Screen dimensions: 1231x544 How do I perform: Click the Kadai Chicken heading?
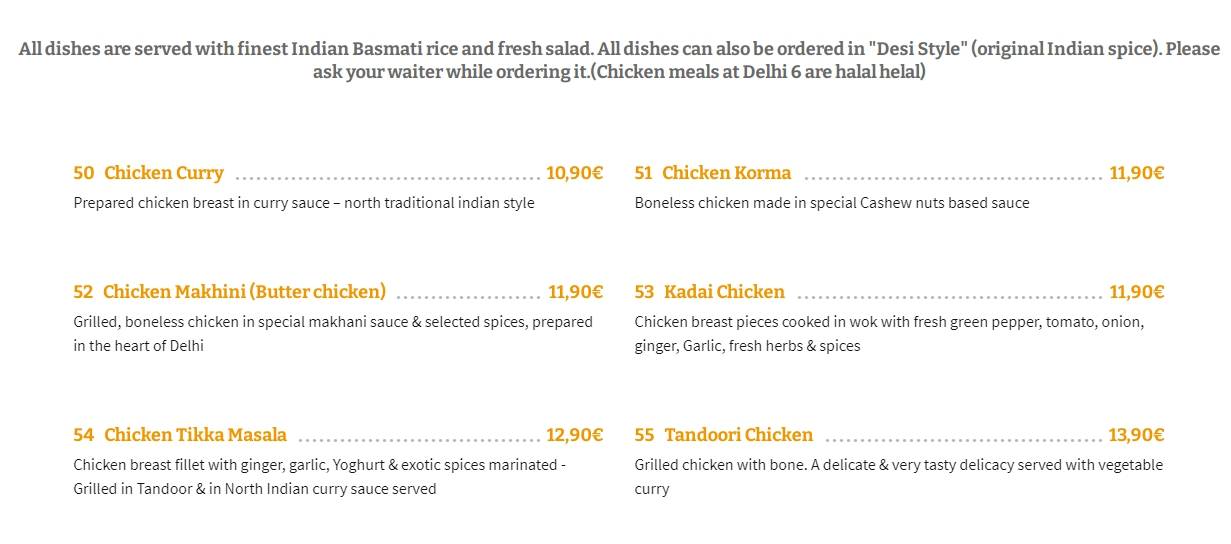[724, 292]
